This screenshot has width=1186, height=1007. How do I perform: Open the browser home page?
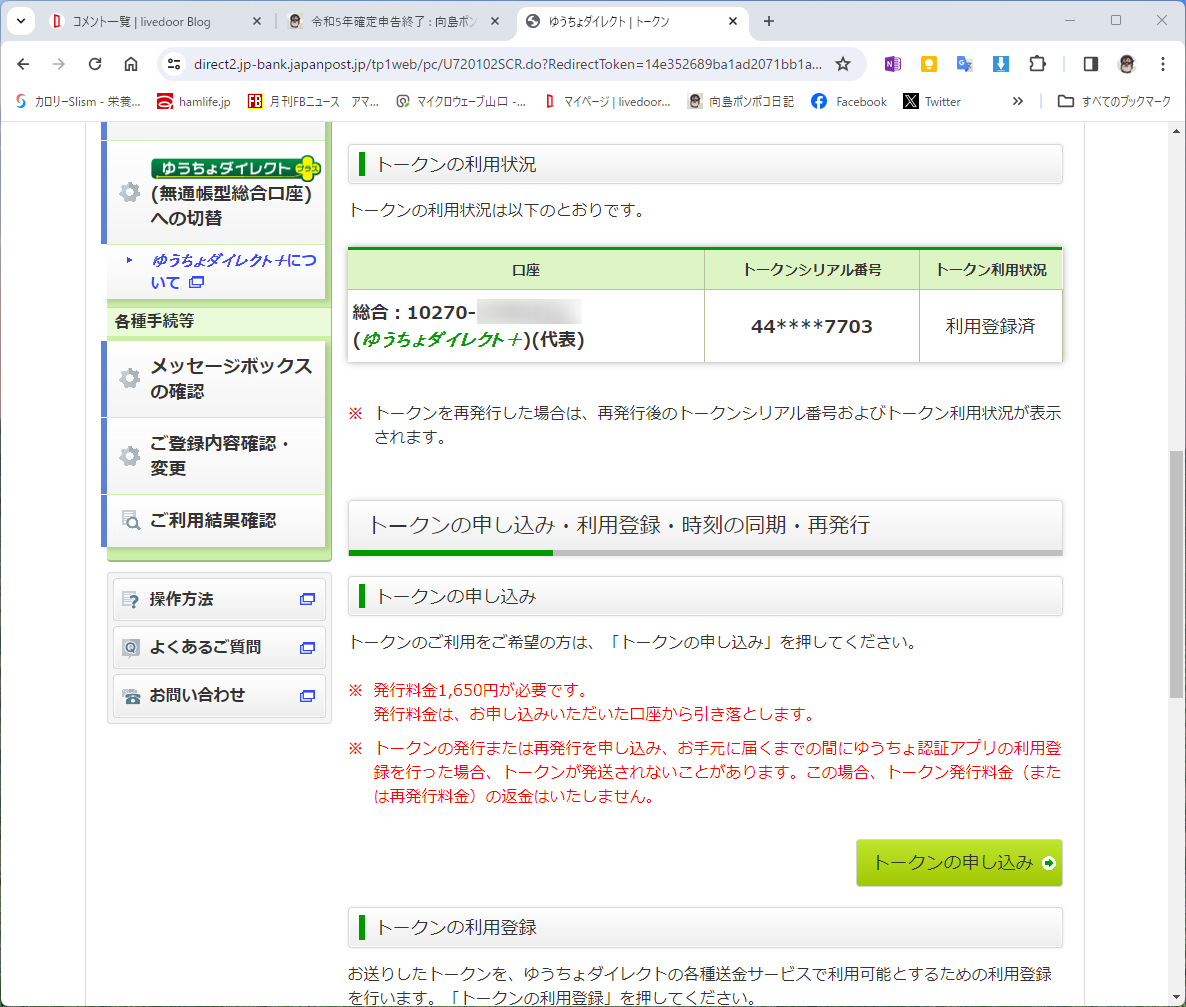[x=131, y=64]
